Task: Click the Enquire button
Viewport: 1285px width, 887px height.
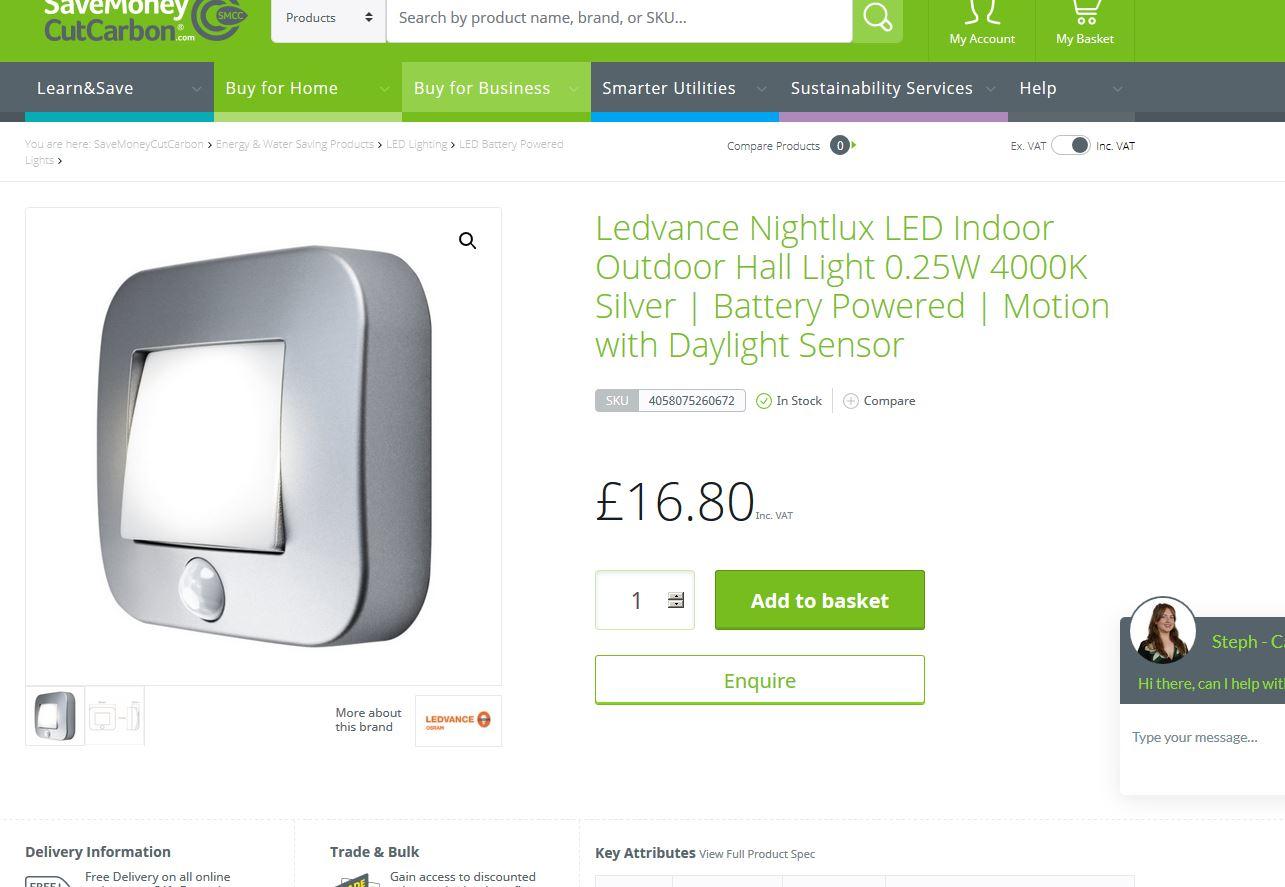Action: [x=760, y=680]
